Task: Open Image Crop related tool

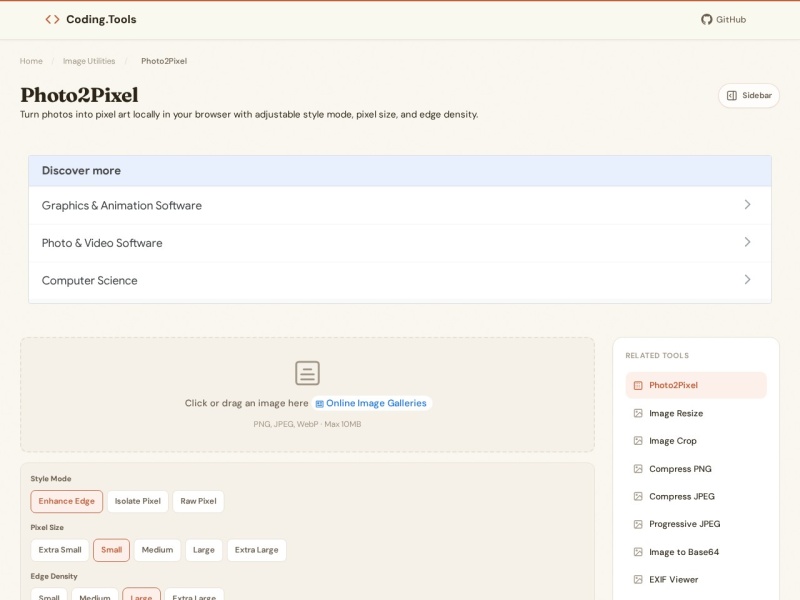Action: click(x=696, y=441)
